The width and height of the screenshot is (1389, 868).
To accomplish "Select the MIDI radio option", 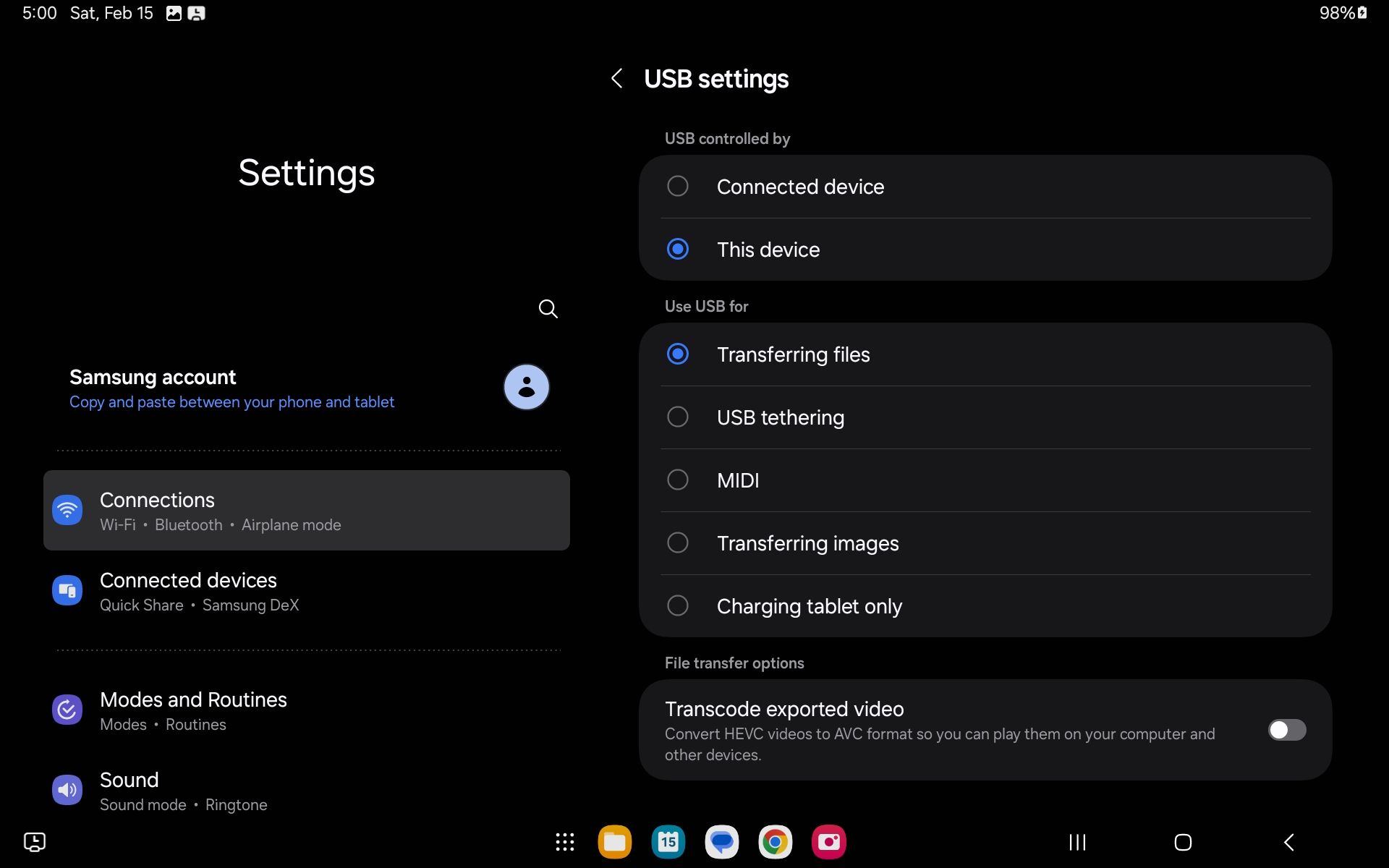I will click(x=678, y=480).
